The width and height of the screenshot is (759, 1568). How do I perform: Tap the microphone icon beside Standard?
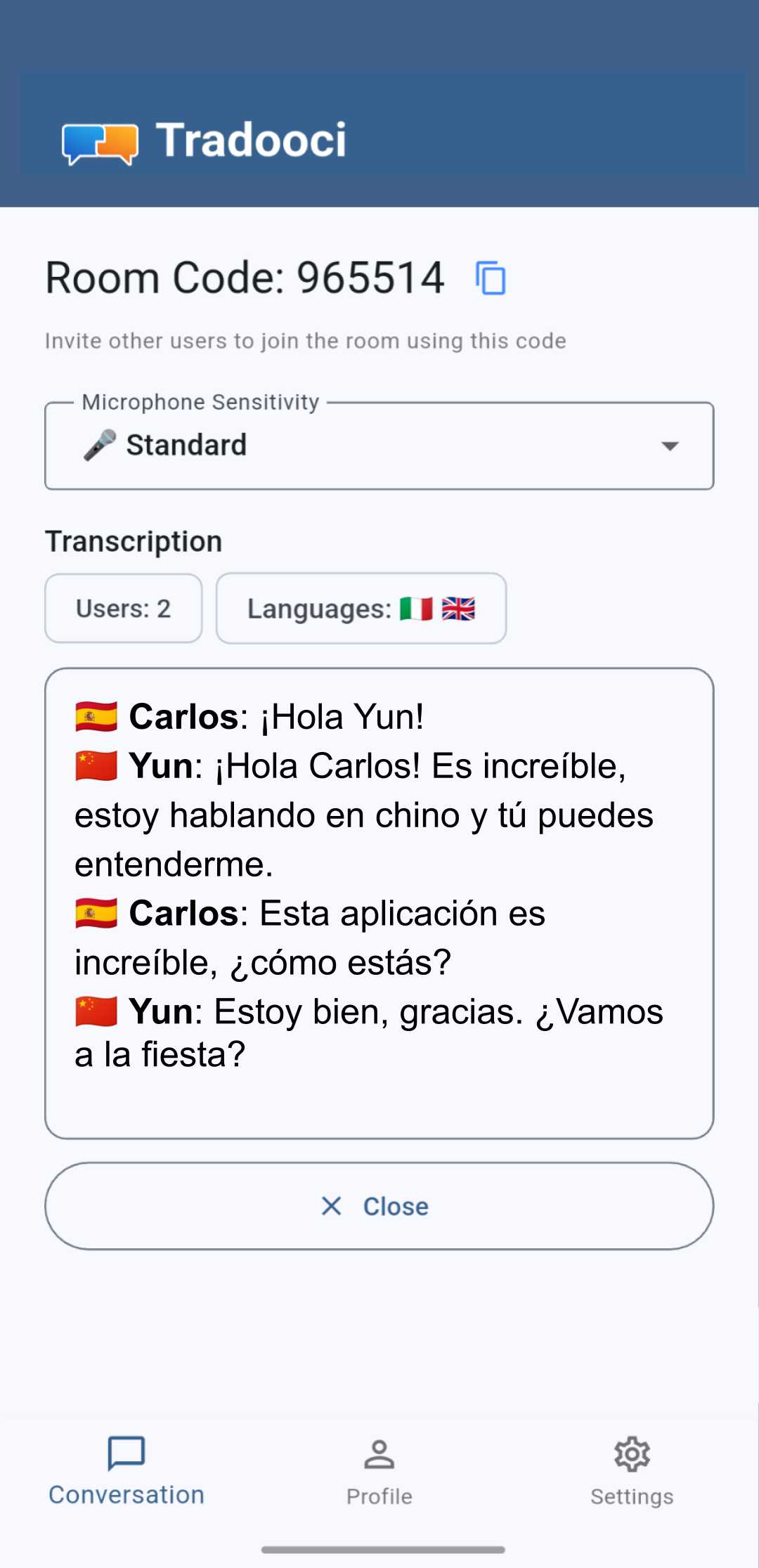tap(100, 446)
